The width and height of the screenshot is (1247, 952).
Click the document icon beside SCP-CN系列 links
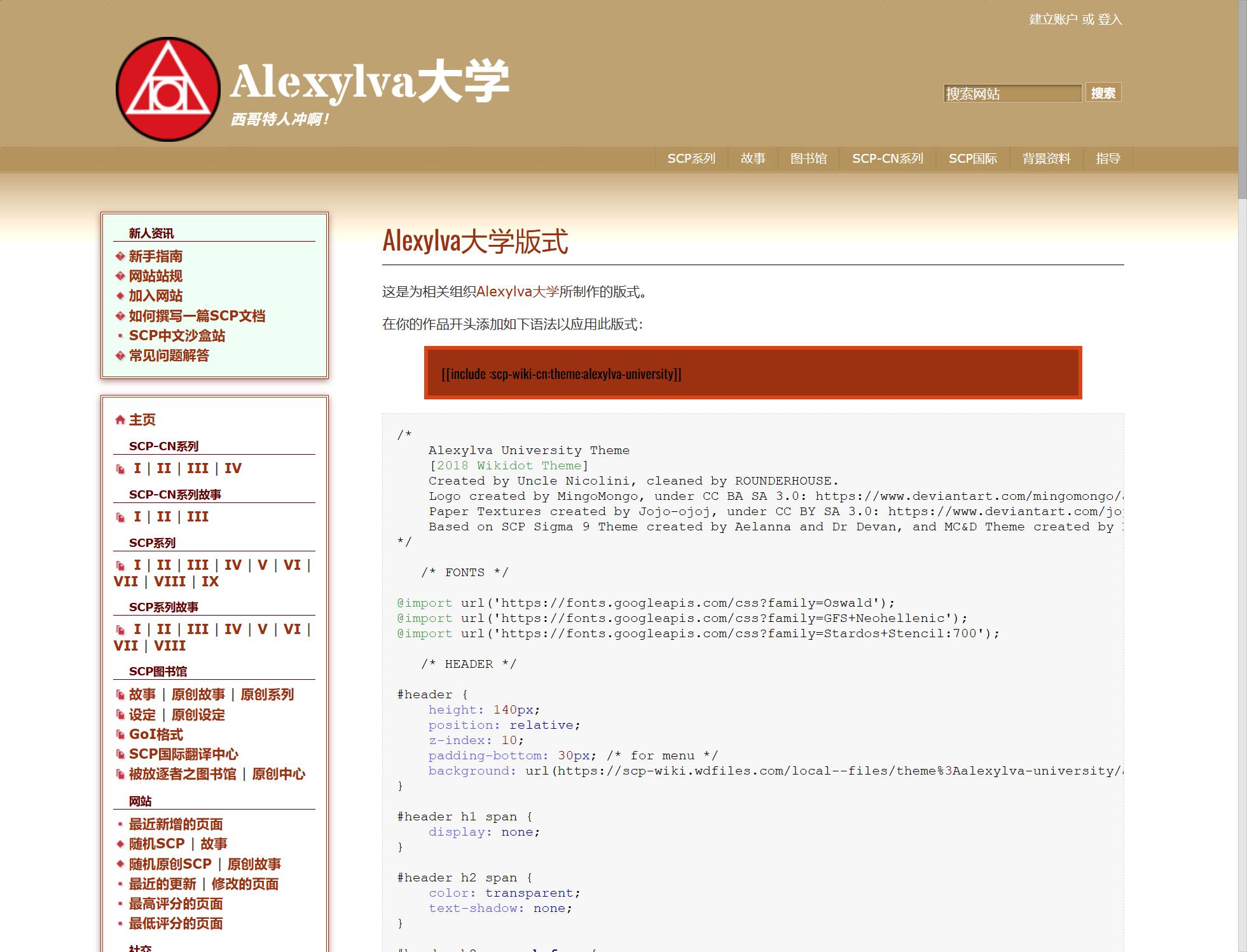coord(120,469)
